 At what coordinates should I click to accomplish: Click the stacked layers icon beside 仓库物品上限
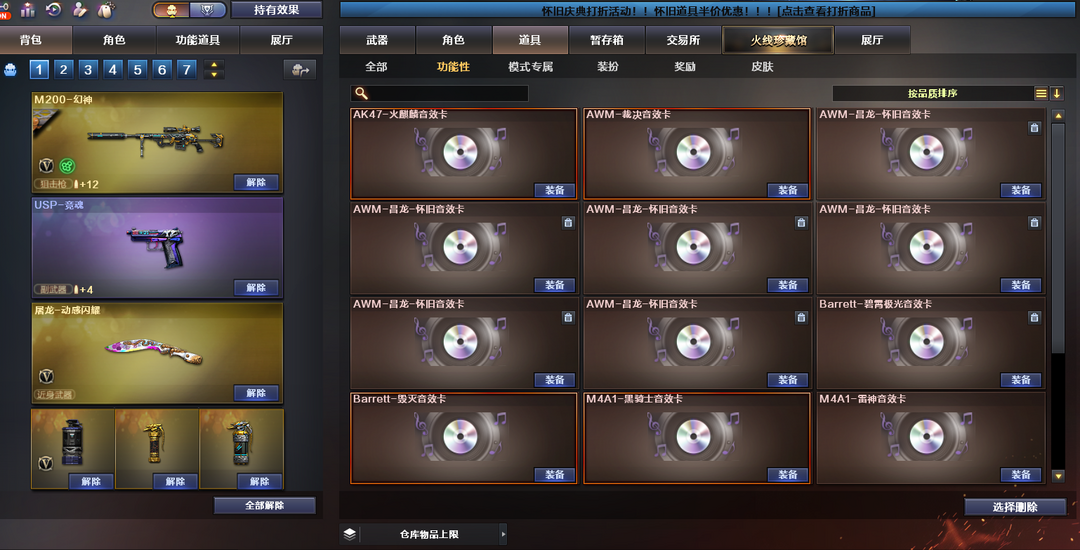(349, 533)
